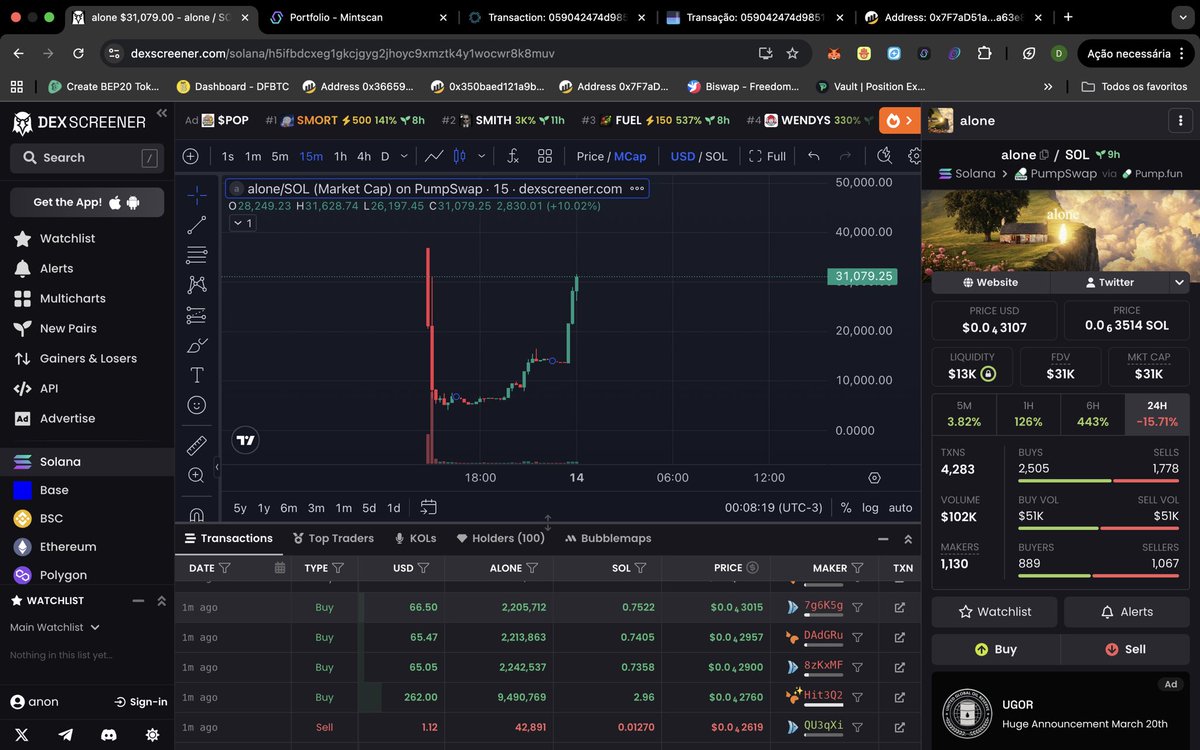Undo the last chart action

(x=814, y=156)
